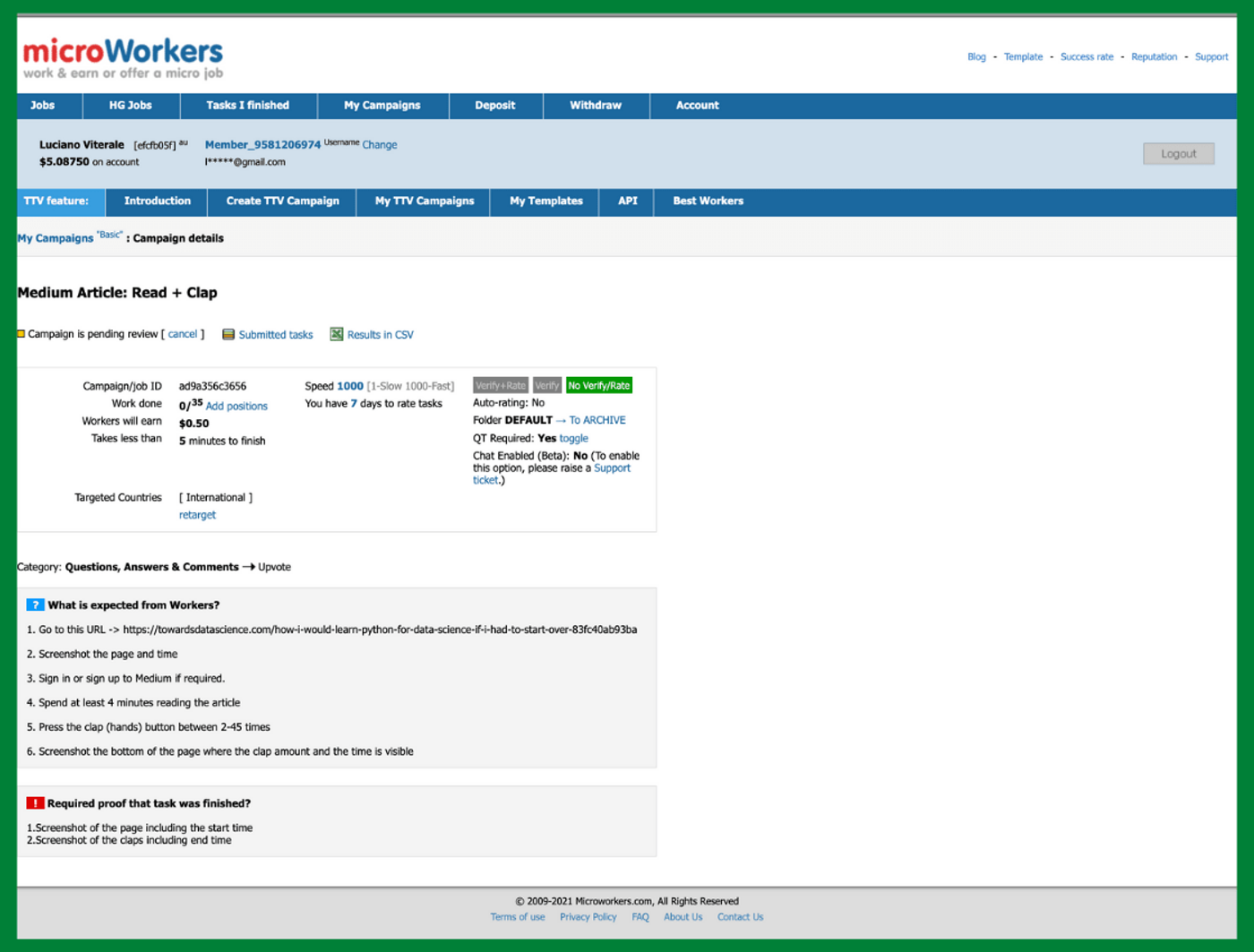The width and height of the screenshot is (1254, 952).
Task: Select the Verify option
Action: coord(547,386)
